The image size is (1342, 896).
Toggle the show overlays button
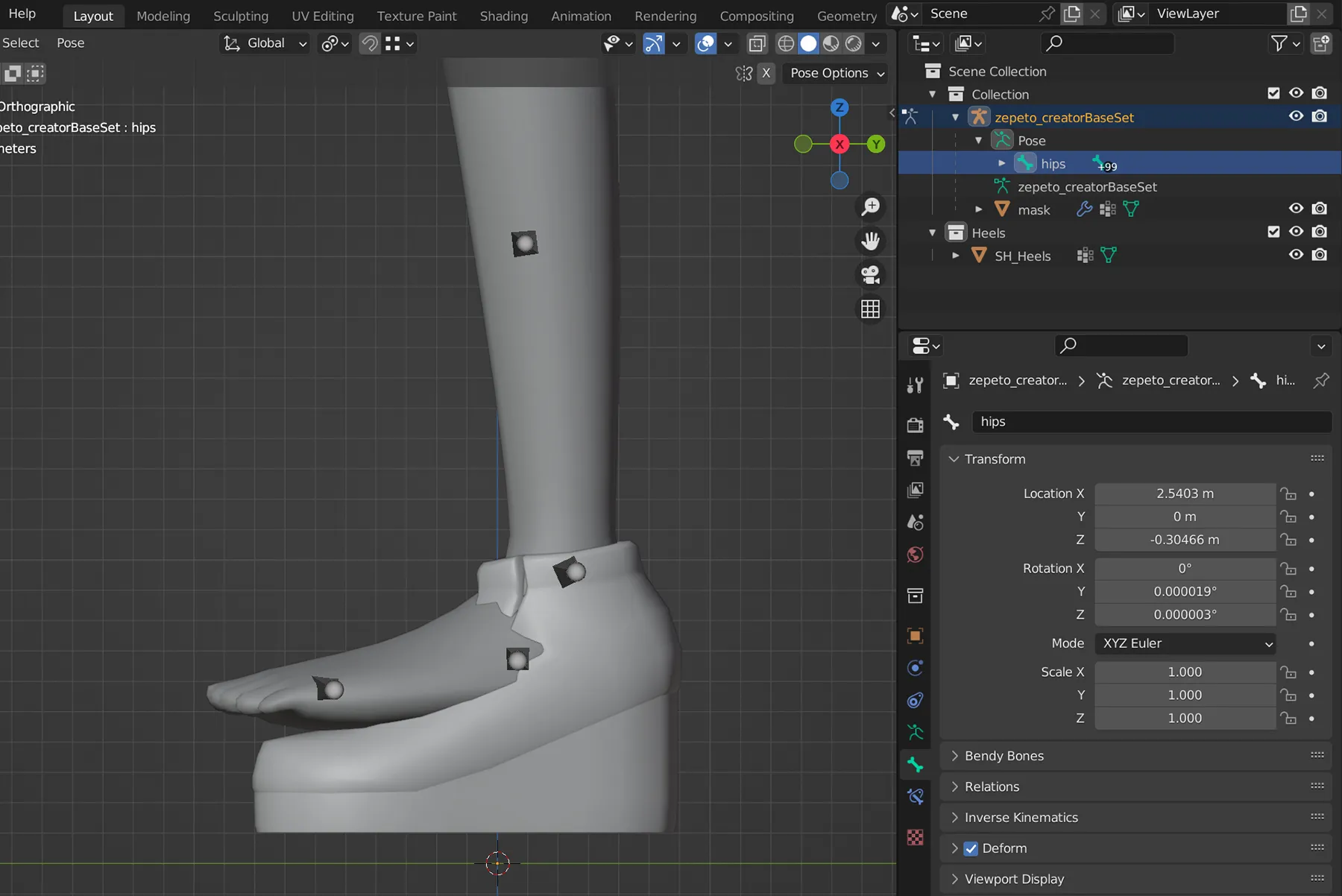[x=705, y=43]
